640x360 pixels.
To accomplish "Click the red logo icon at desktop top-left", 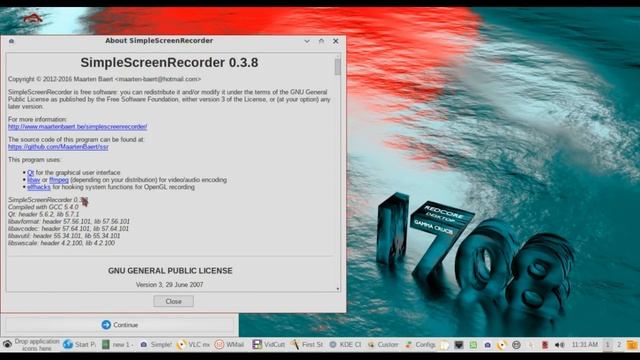I will [x=33, y=18].
